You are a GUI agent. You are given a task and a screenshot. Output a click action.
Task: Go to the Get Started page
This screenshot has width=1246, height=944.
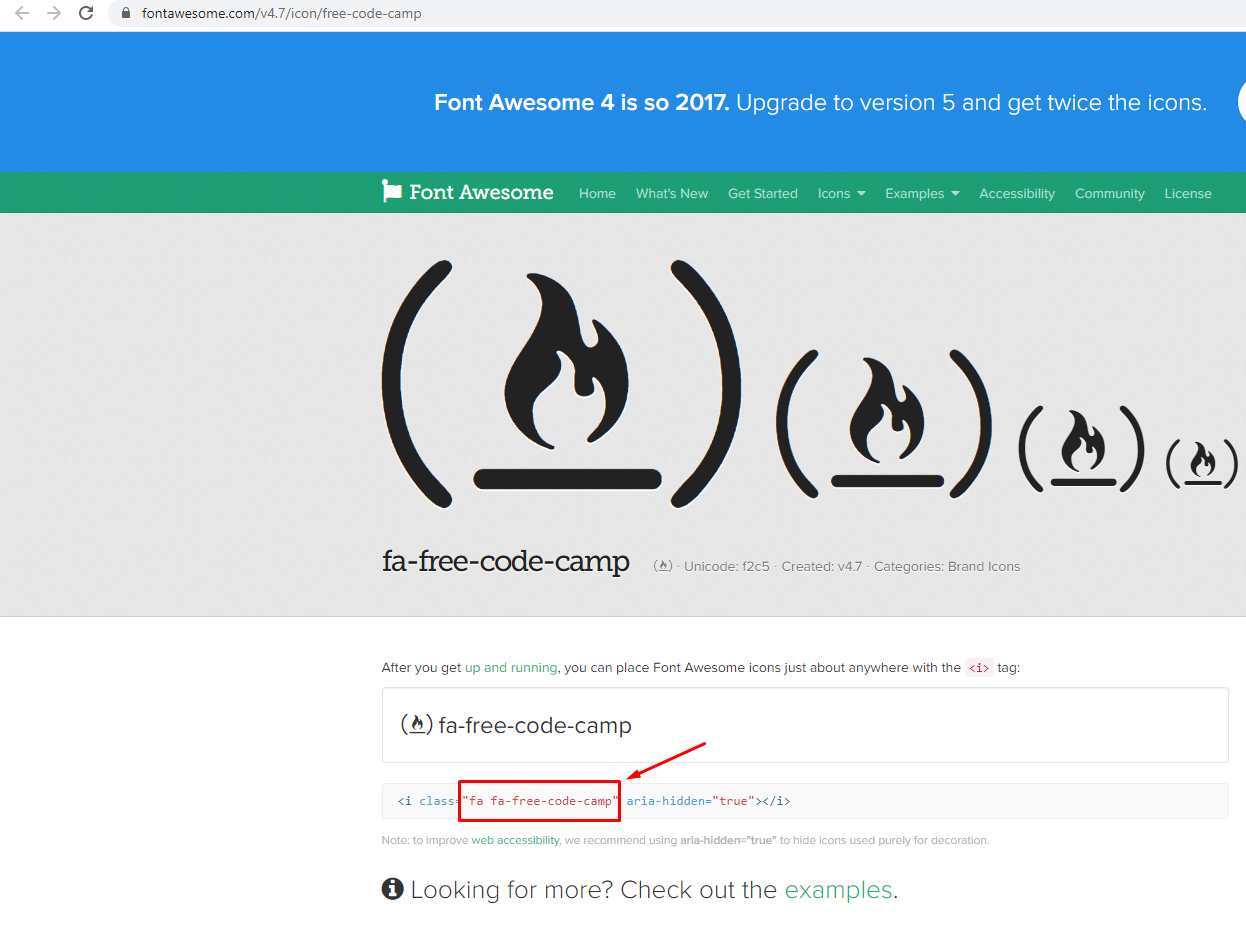[x=763, y=193]
